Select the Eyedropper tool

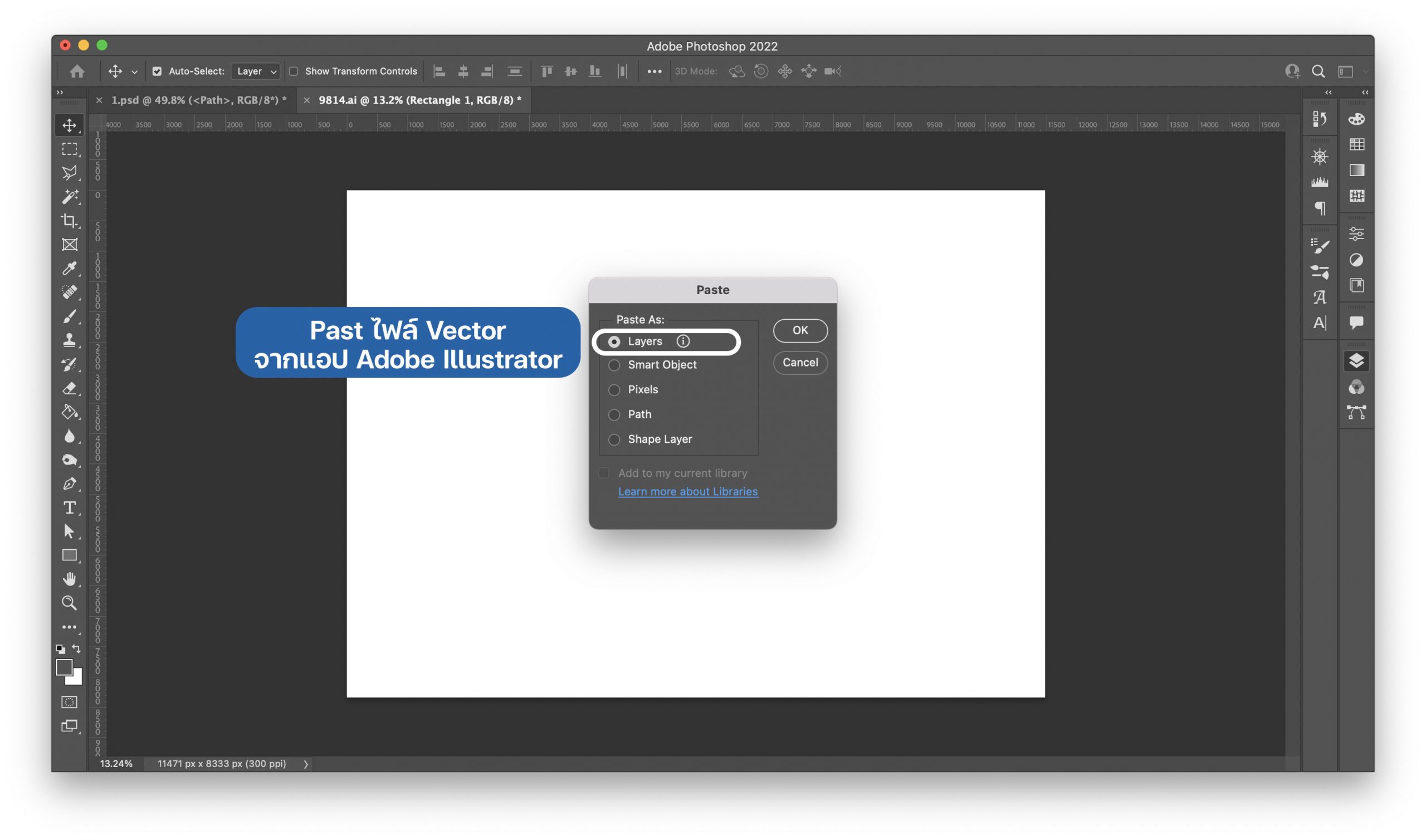[69, 268]
